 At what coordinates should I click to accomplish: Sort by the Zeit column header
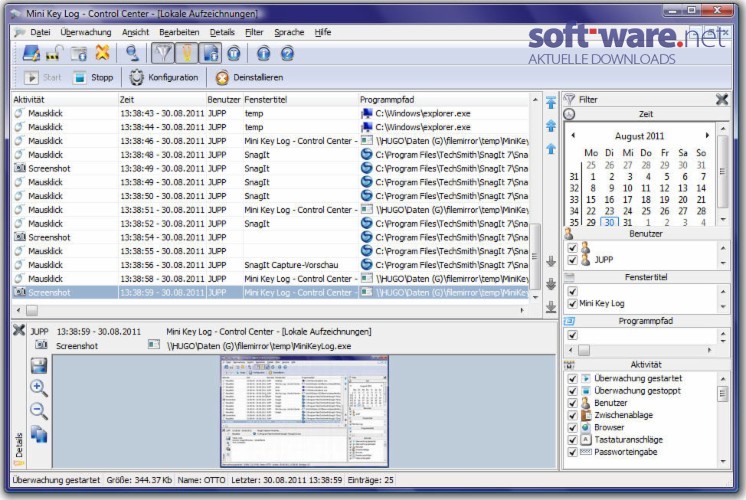pos(162,99)
